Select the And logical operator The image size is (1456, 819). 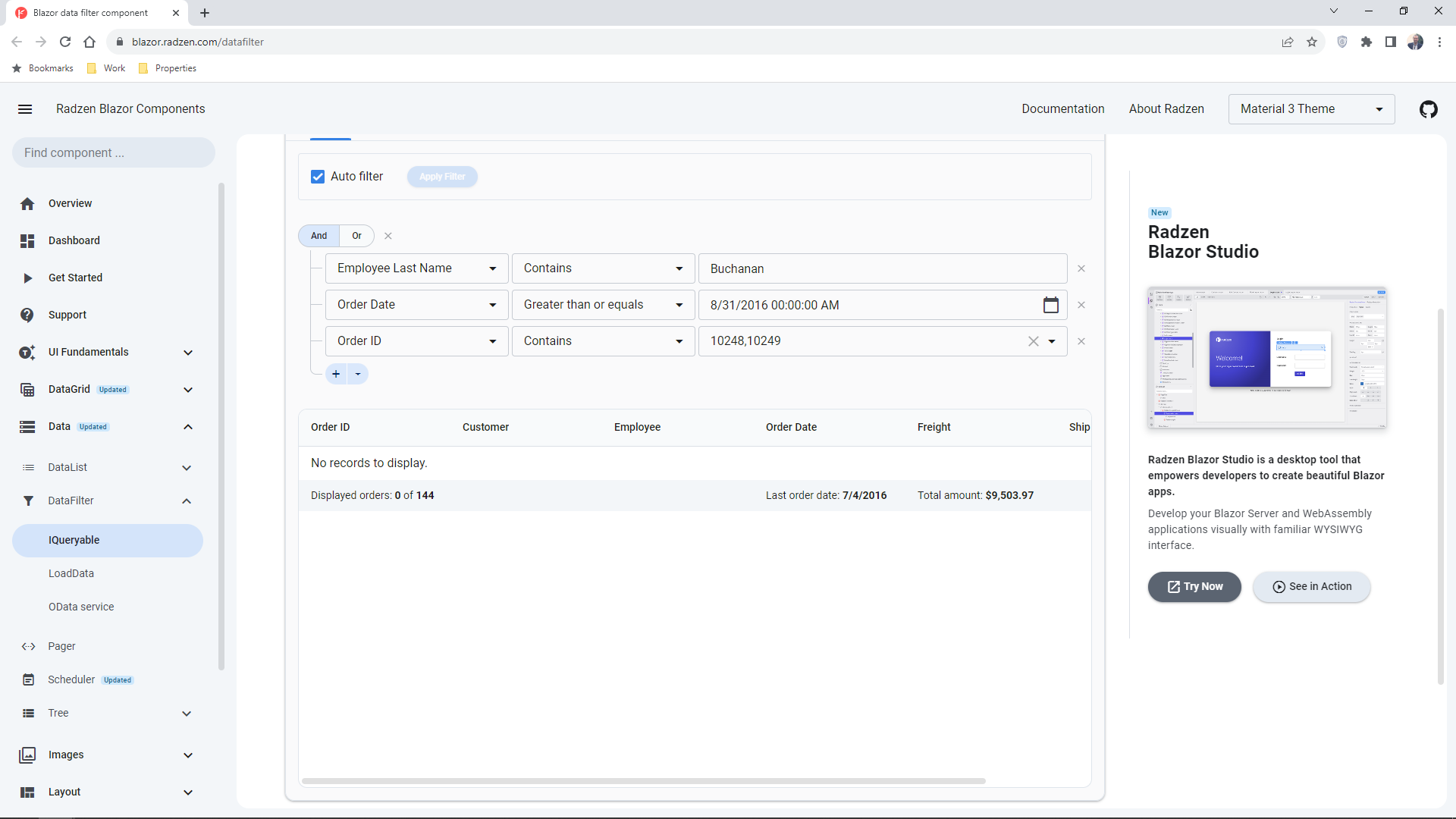pos(319,236)
